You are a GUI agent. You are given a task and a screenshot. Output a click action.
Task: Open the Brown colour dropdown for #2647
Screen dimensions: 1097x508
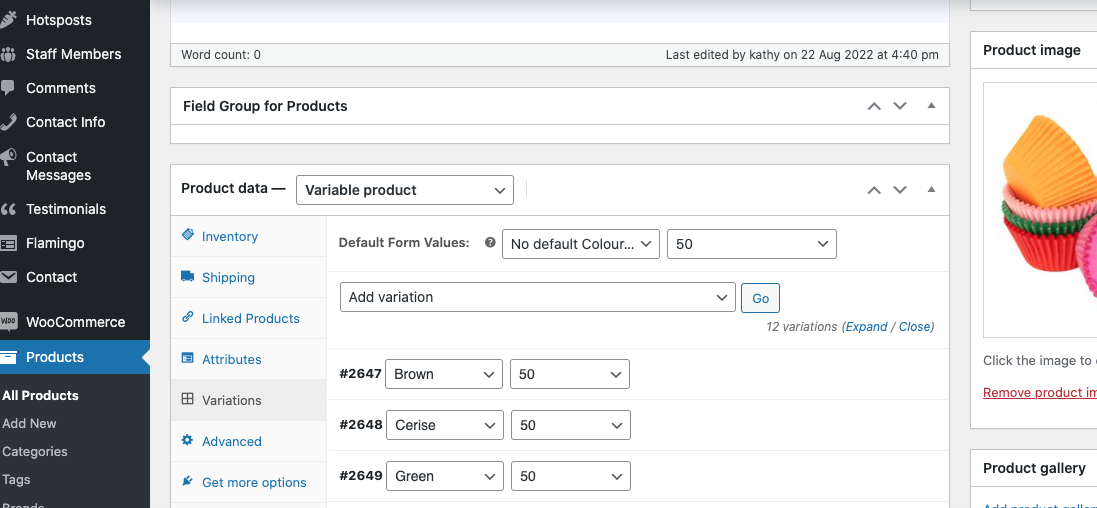(443, 374)
